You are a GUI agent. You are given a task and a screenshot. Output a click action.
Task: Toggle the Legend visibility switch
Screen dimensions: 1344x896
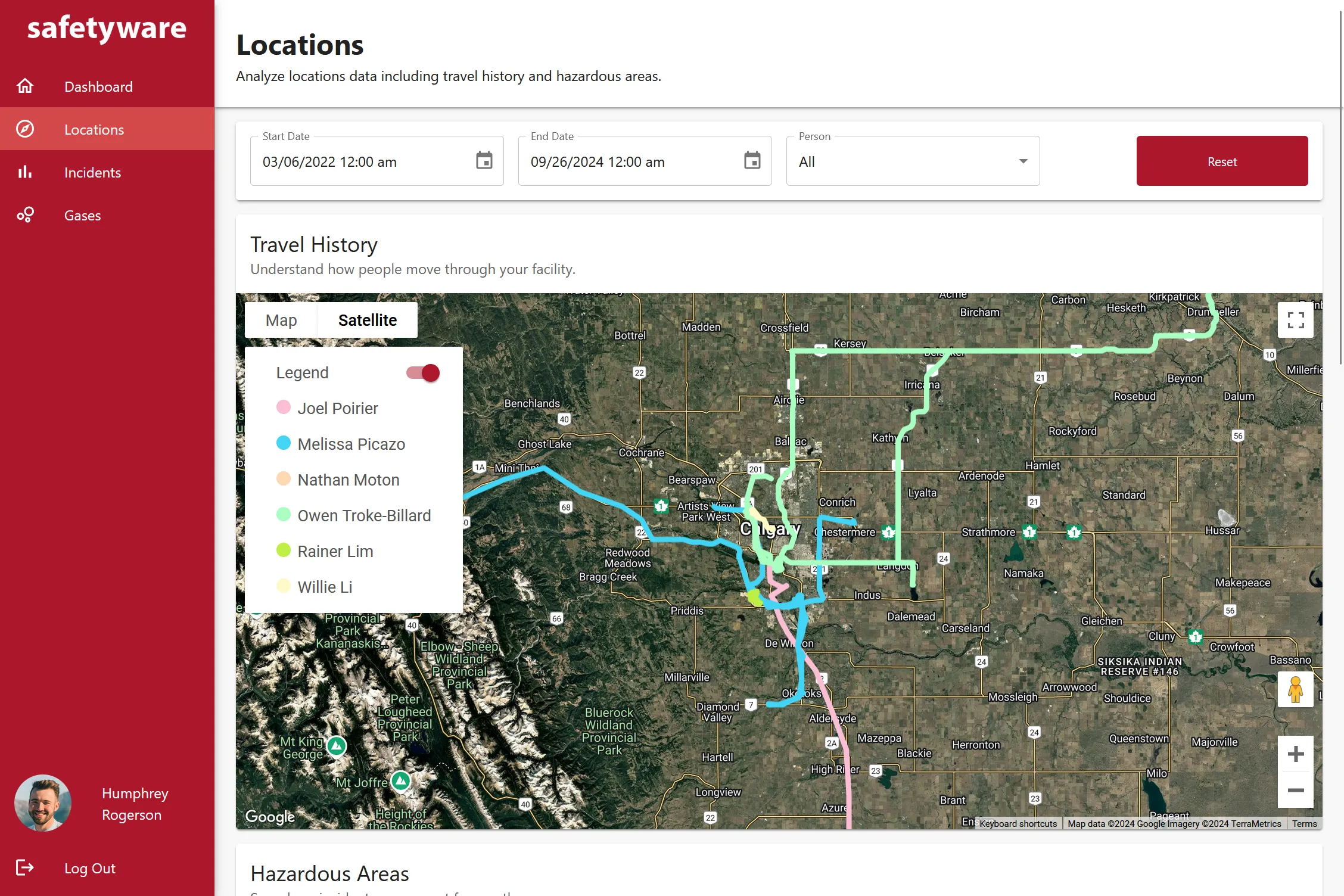[423, 372]
